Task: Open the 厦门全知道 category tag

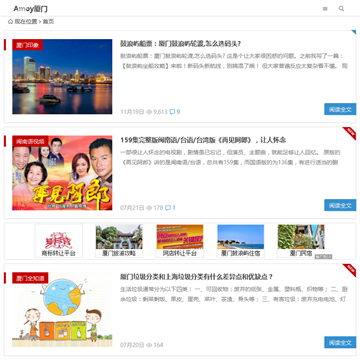Action: [30, 278]
